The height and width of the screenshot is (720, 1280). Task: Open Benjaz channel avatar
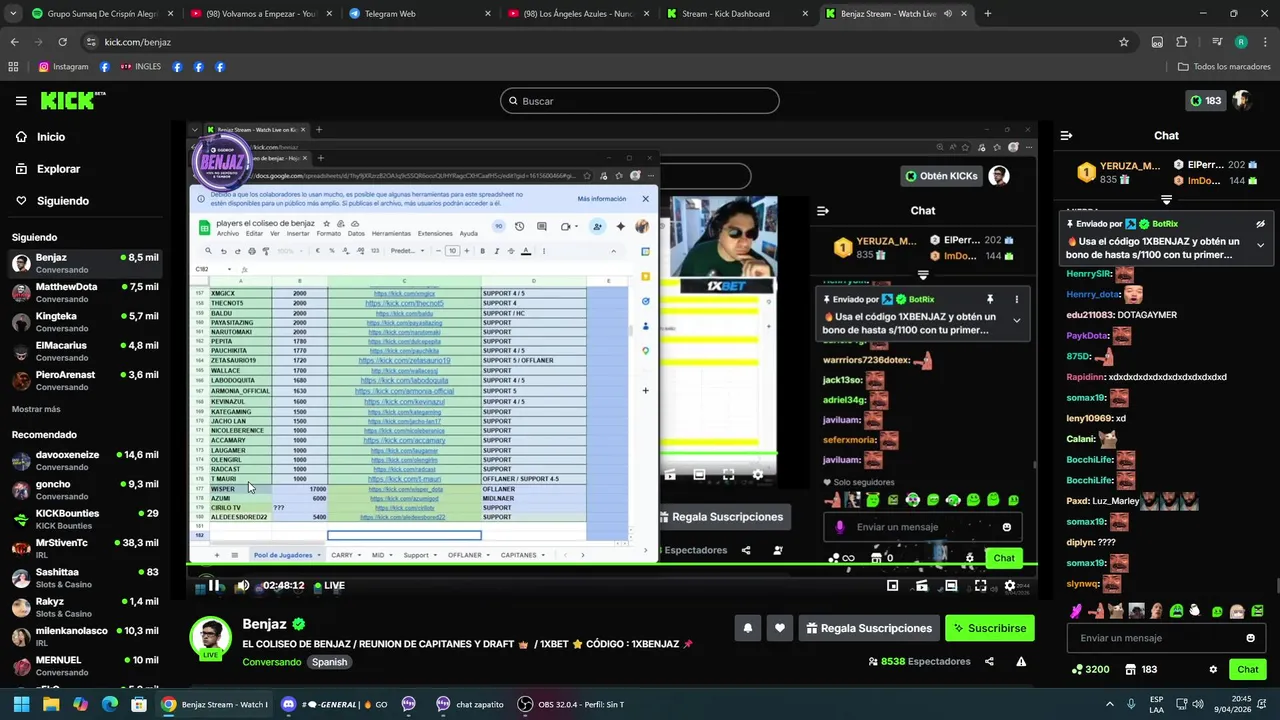[x=211, y=638]
